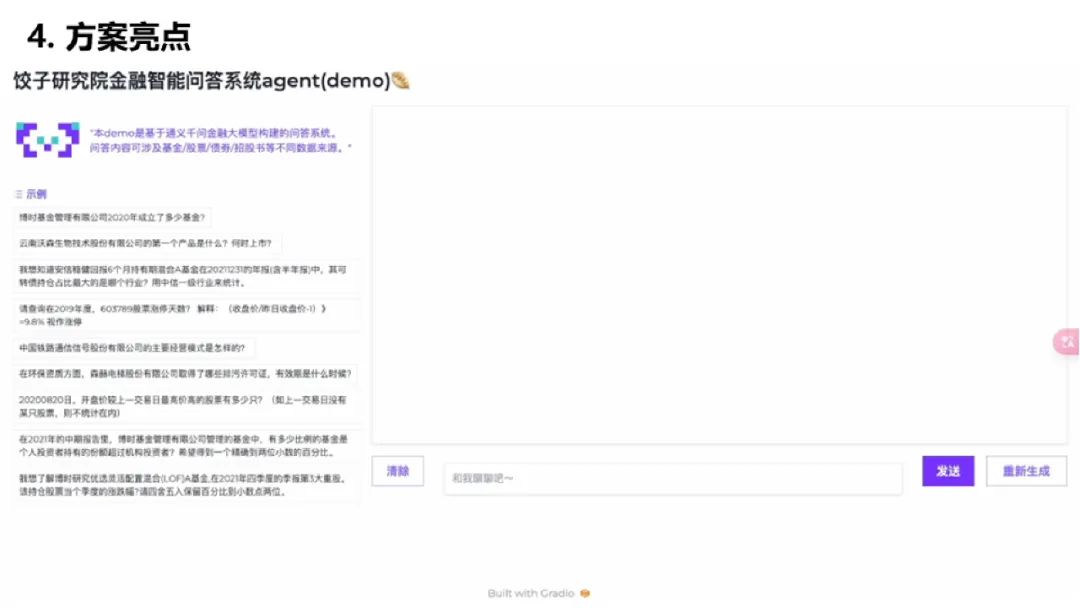
Task: Click the purple demo description text
Action: (x=220, y=140)
